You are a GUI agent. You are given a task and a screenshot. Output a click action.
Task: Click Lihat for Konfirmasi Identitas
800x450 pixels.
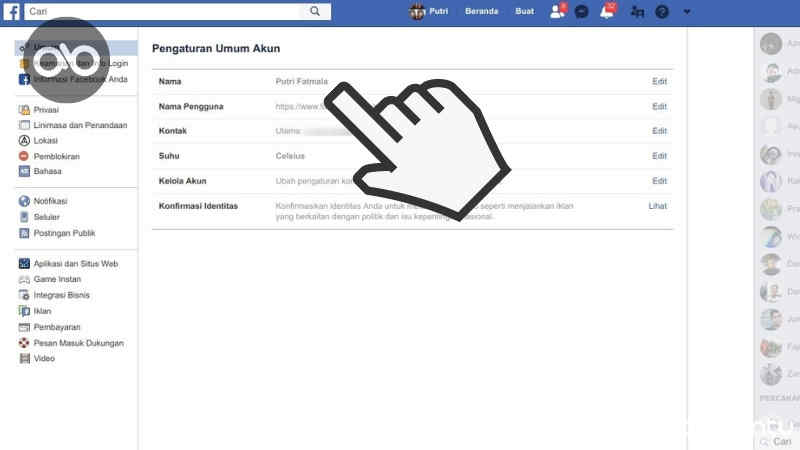[658, 206]
